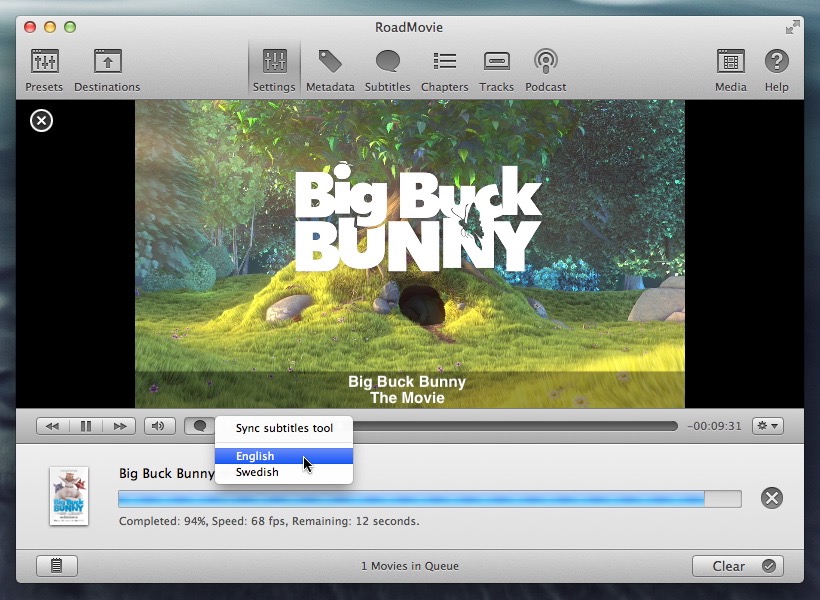820x600 pixels.
Task: Close the video preview overlay
Action: 41,121
